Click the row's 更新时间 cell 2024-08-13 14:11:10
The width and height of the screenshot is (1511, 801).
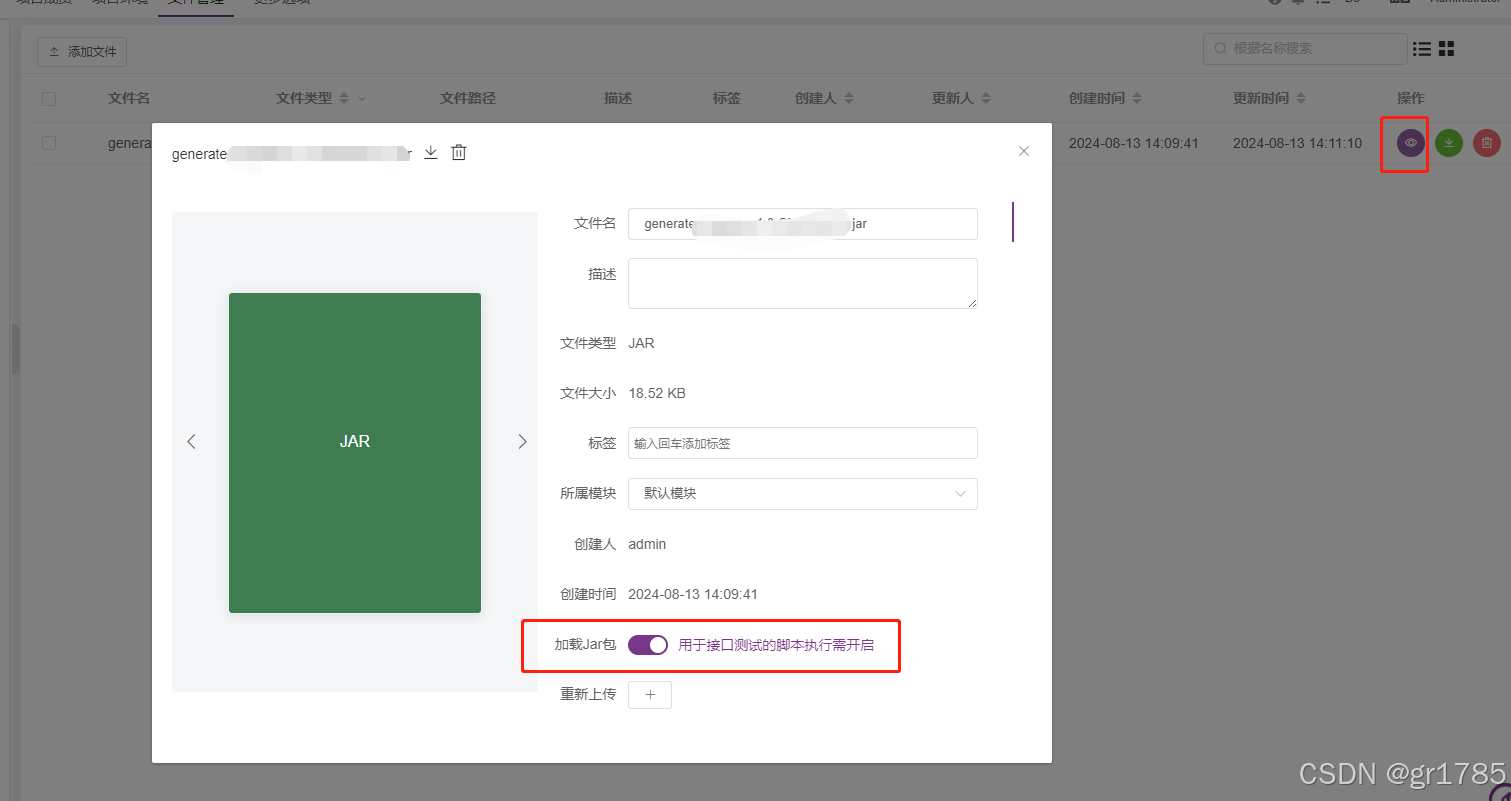coord(1297,143)
